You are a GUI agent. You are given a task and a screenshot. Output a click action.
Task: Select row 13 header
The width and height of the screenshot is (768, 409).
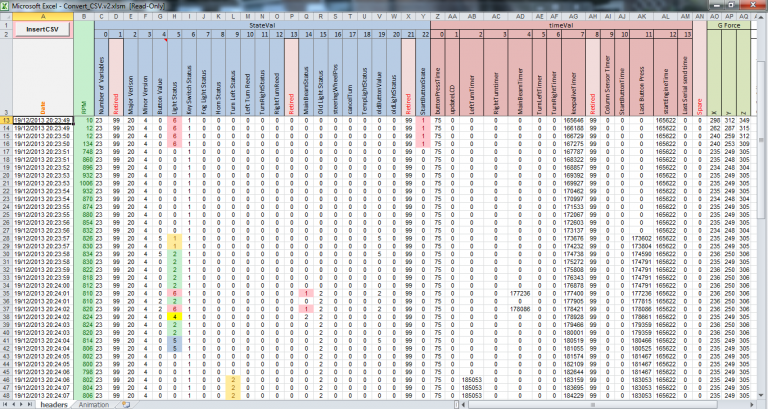click(6, 120)
